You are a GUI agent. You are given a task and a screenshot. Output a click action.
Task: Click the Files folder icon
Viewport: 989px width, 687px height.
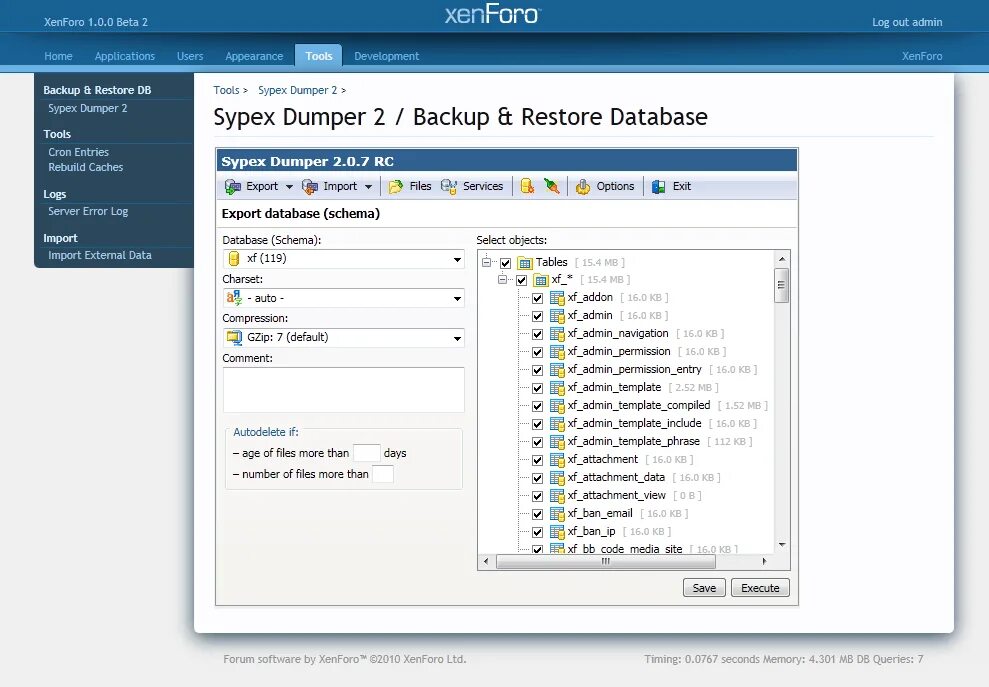(x=395, y=187)
